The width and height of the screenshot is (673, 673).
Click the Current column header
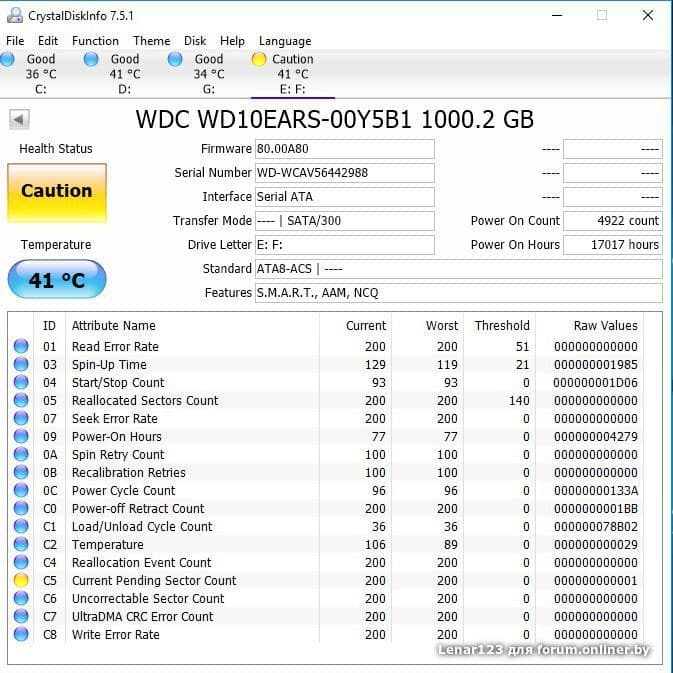(x=366, y=326)
